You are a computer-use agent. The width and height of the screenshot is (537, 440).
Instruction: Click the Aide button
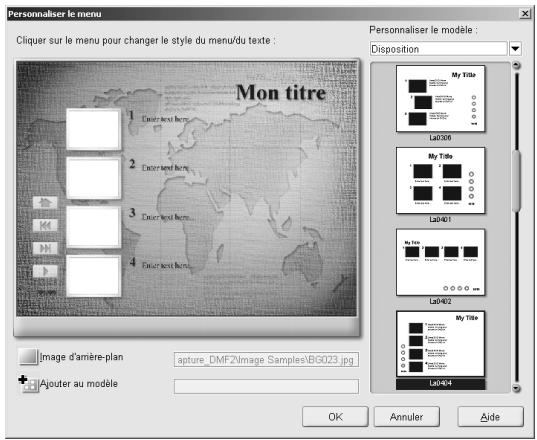(x=490, y=417)
